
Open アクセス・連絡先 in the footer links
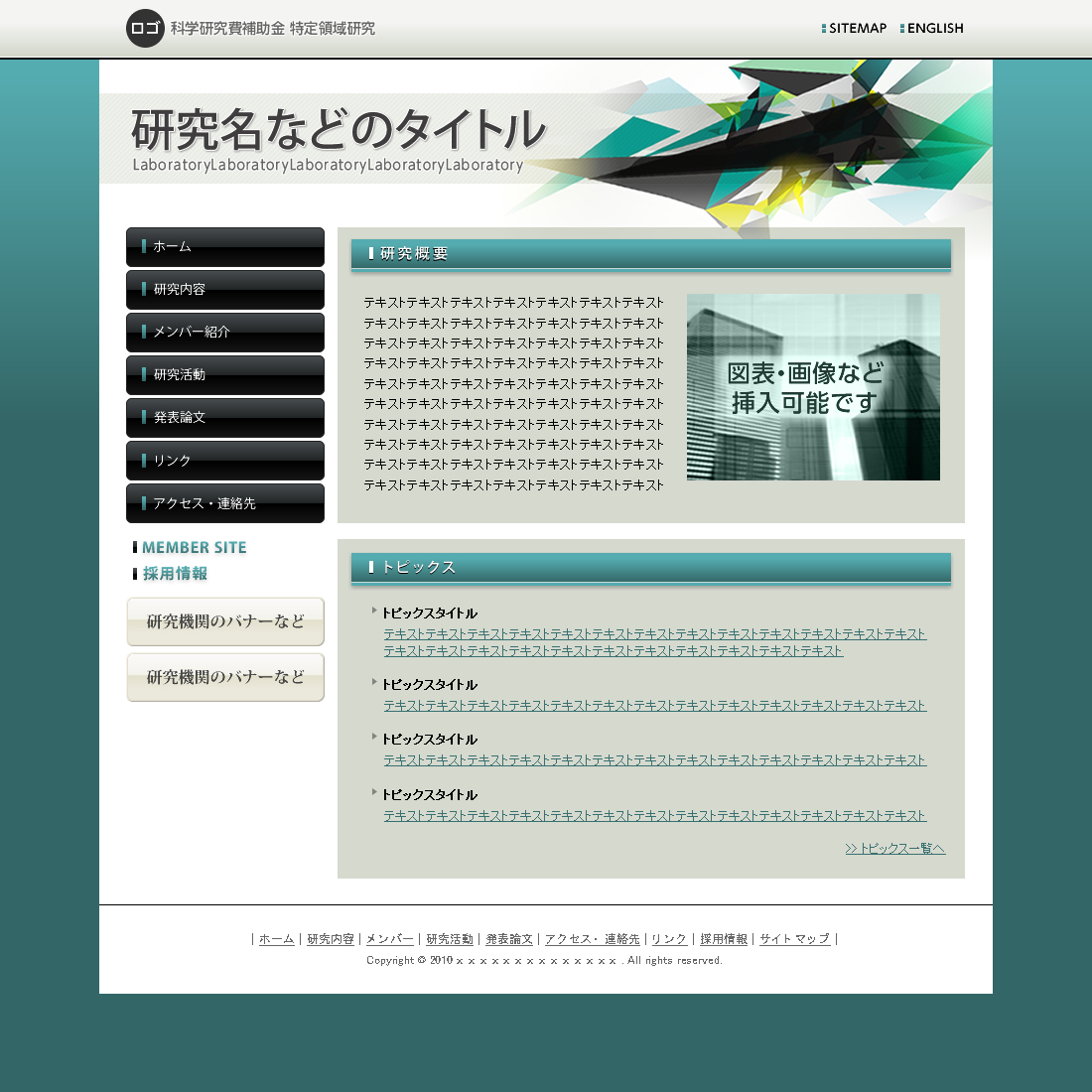[x=592, y=939]
